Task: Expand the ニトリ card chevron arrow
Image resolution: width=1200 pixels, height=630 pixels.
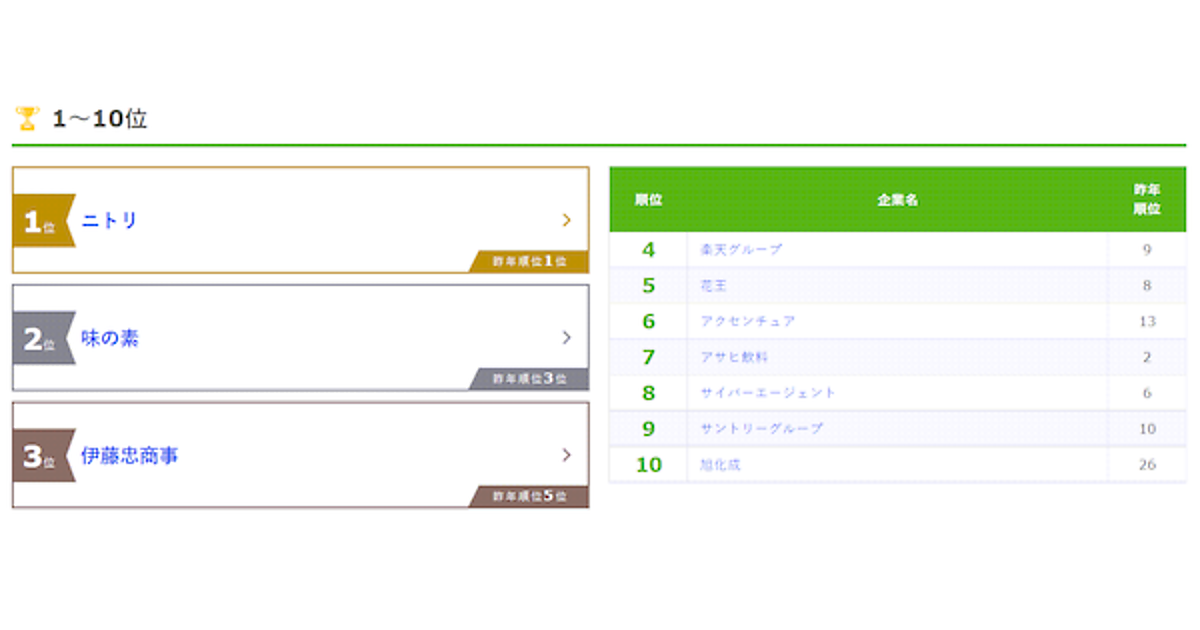Action: (566, 220)
